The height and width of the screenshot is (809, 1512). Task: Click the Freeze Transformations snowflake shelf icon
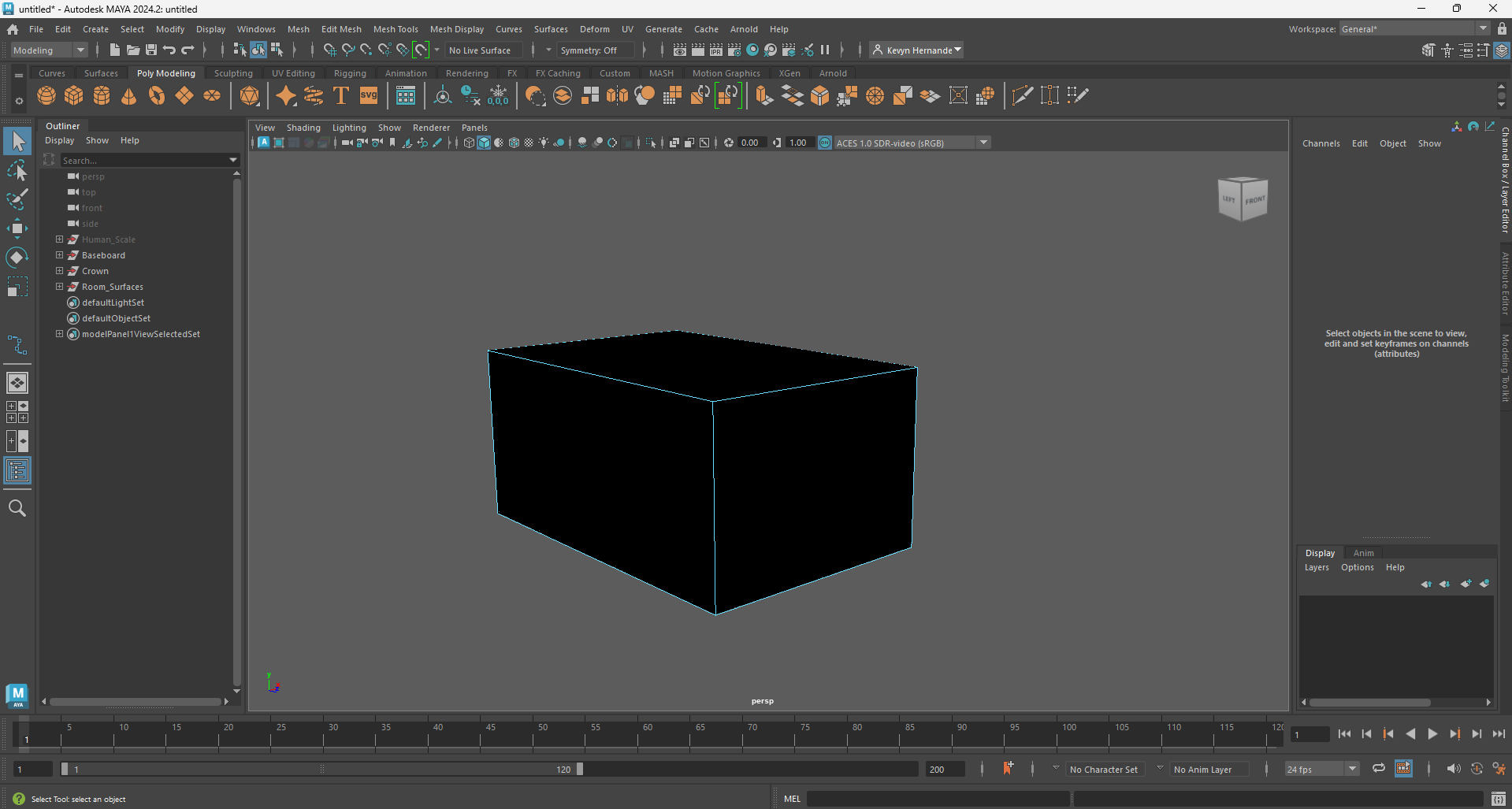498,96
